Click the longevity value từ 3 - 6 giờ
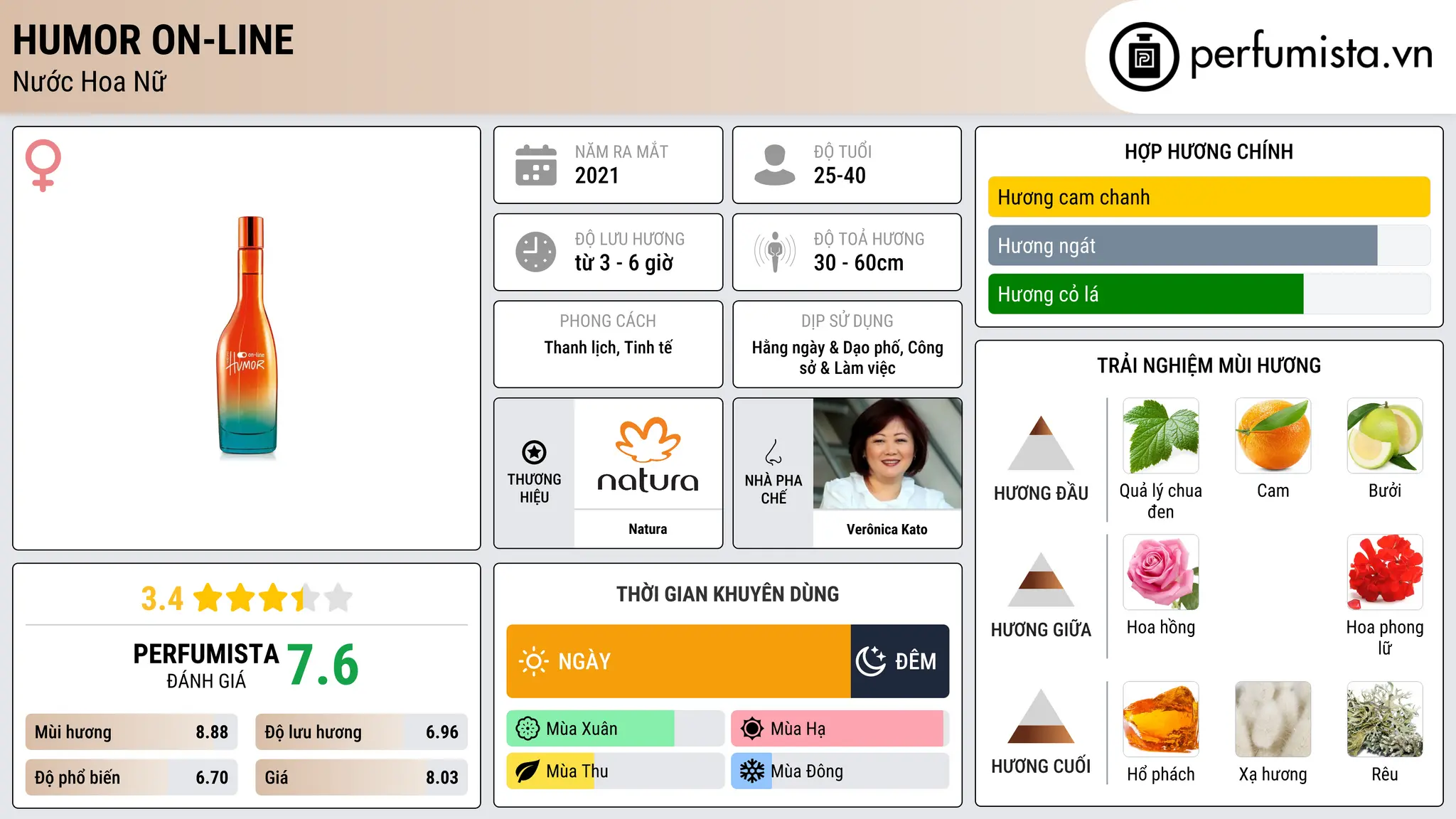Viewport: 1456px width, 819px height. 624,263
